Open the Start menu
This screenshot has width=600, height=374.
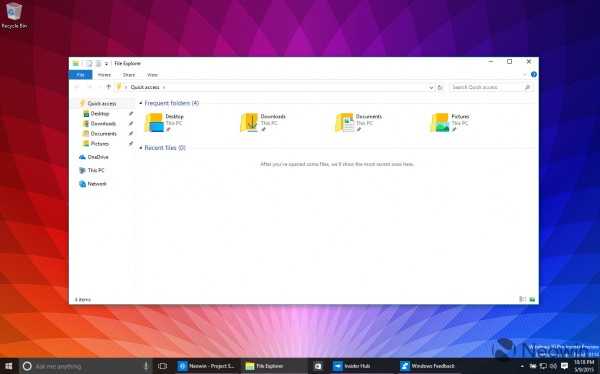point(8,366)
